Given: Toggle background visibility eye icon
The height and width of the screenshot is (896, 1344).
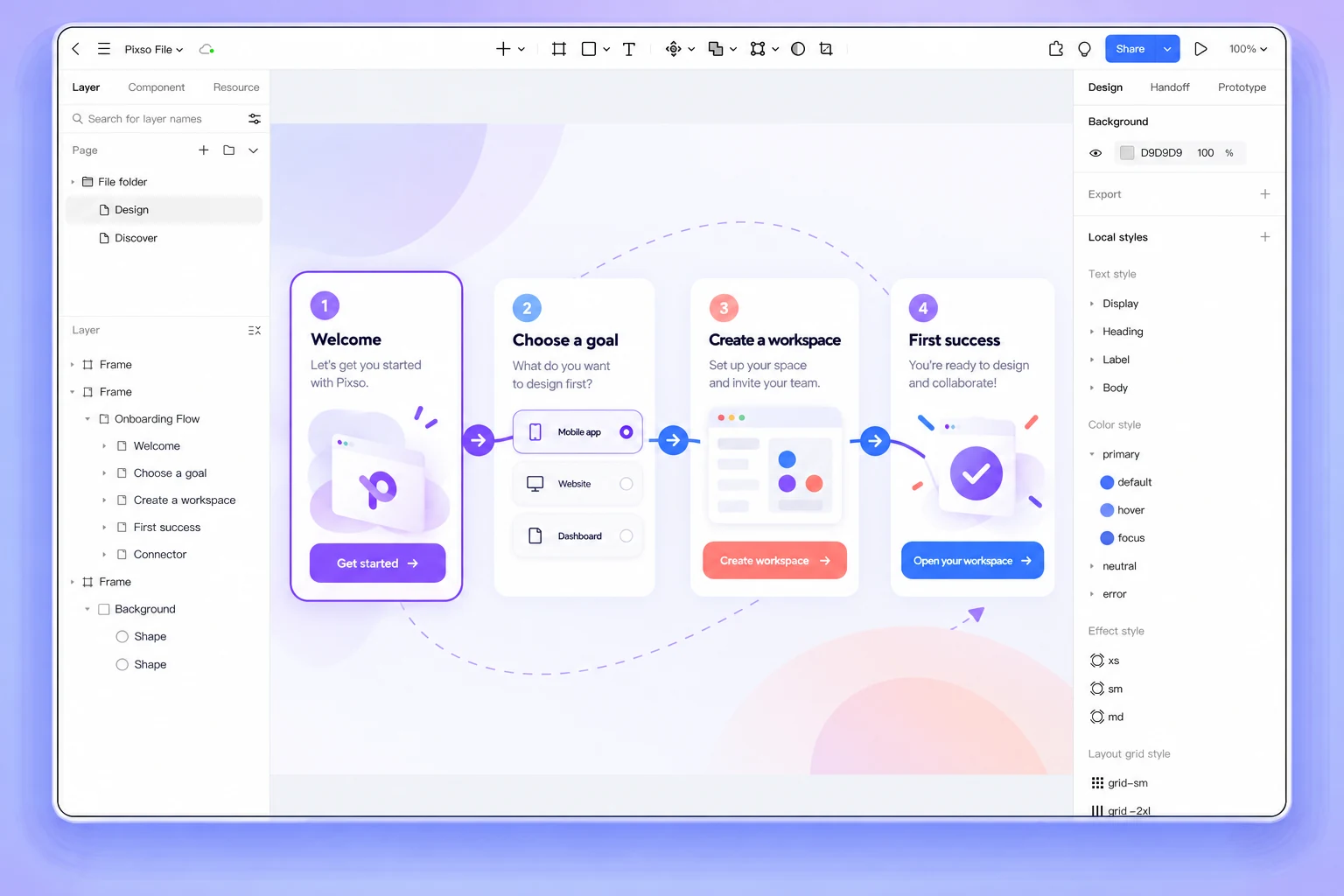Looking at the screenshot, I should click(1095, 153).
